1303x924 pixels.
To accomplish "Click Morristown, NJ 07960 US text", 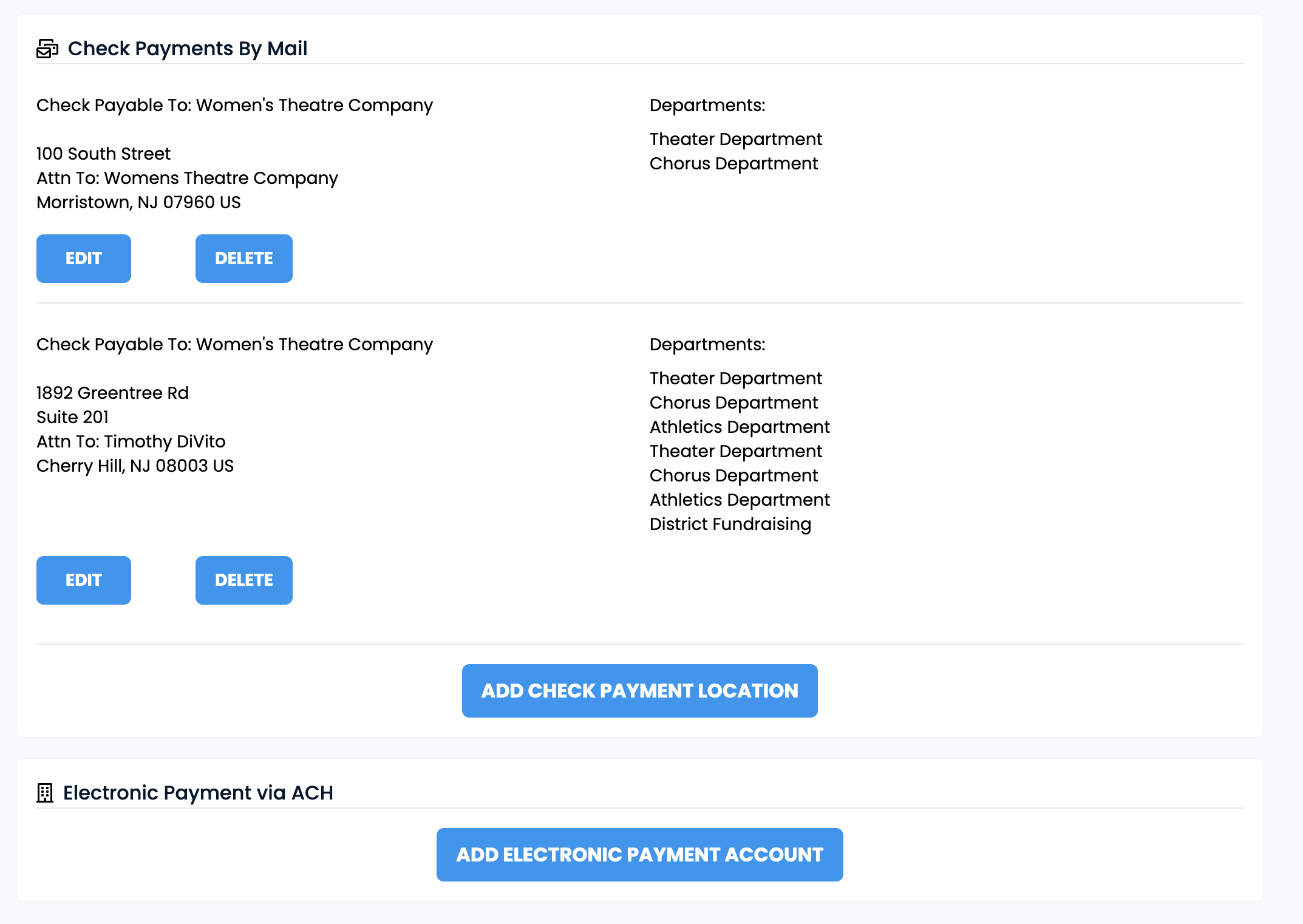I will [x=138, y=203].
